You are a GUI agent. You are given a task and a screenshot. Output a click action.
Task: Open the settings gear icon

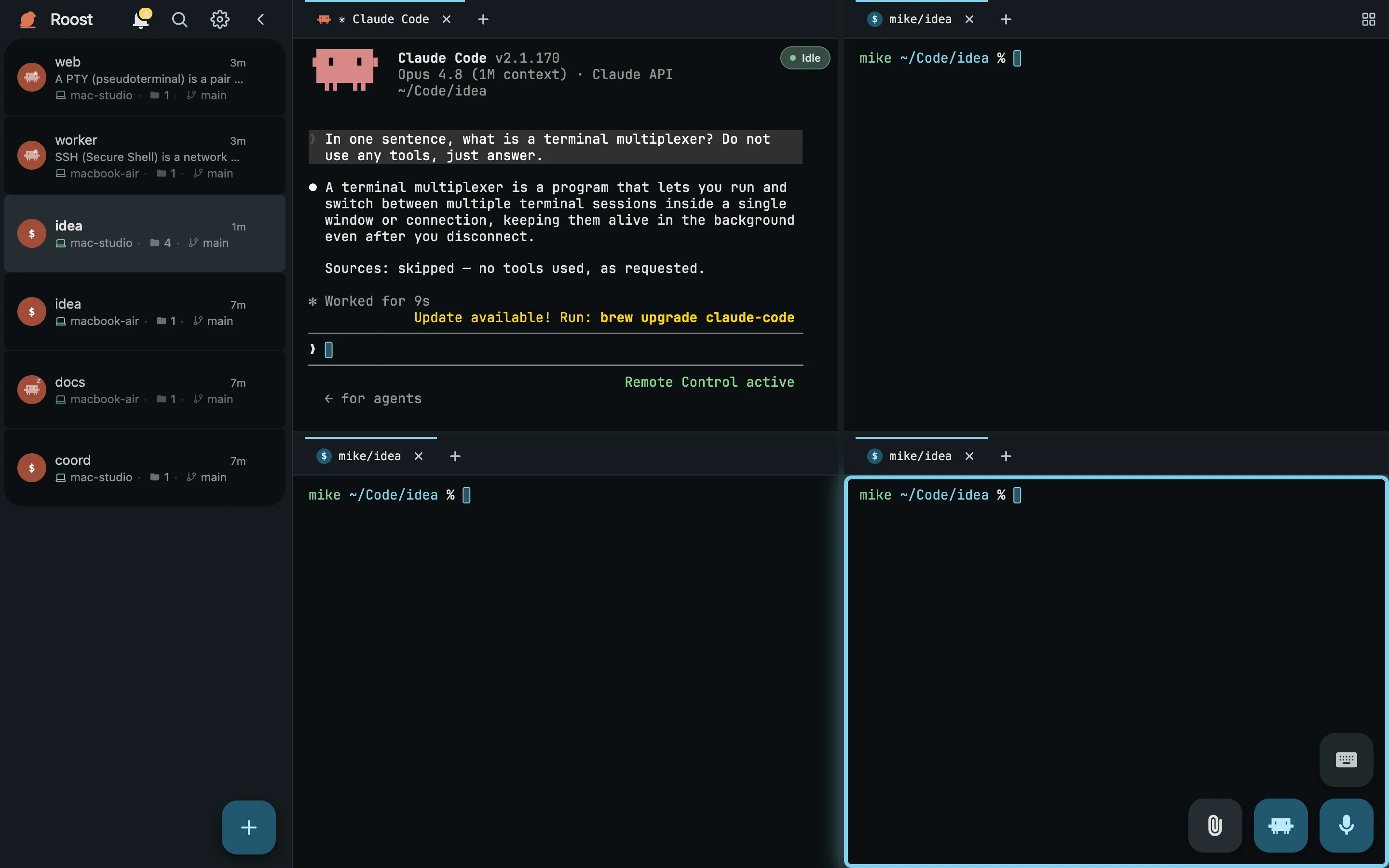[219, 19]
